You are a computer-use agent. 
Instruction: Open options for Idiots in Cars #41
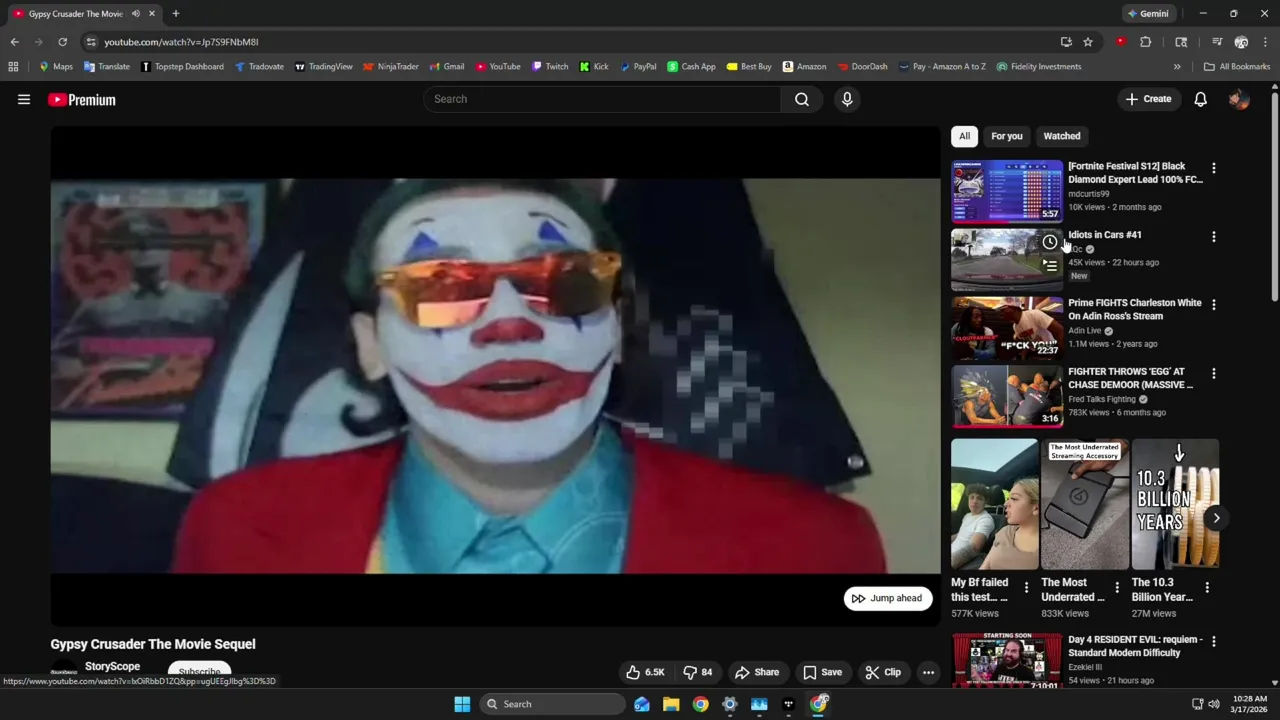[1213, 237]
